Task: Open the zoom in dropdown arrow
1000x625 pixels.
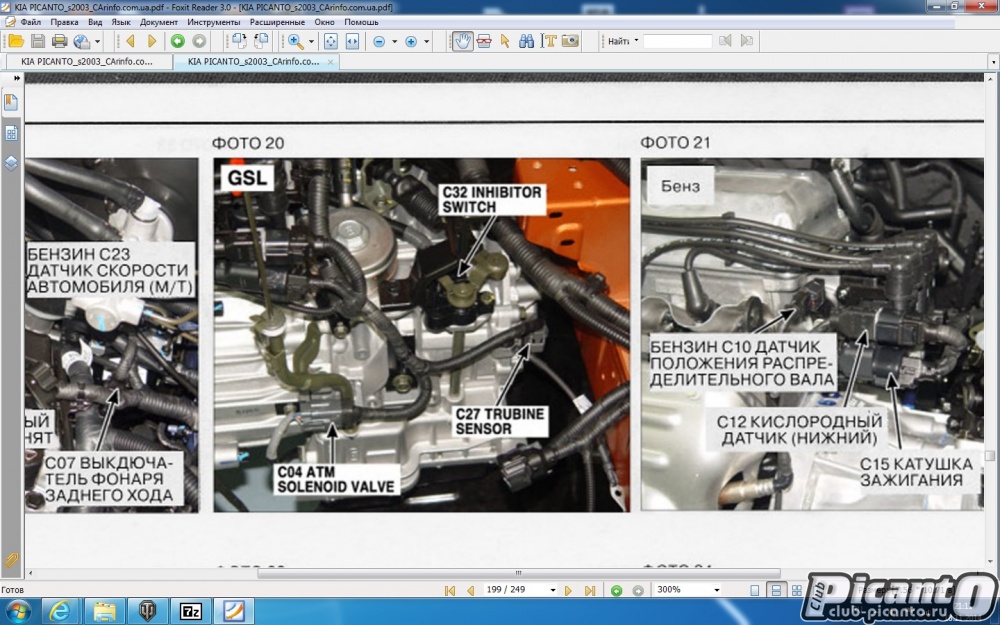Action: pyautogui.click(x=427, y=42)
